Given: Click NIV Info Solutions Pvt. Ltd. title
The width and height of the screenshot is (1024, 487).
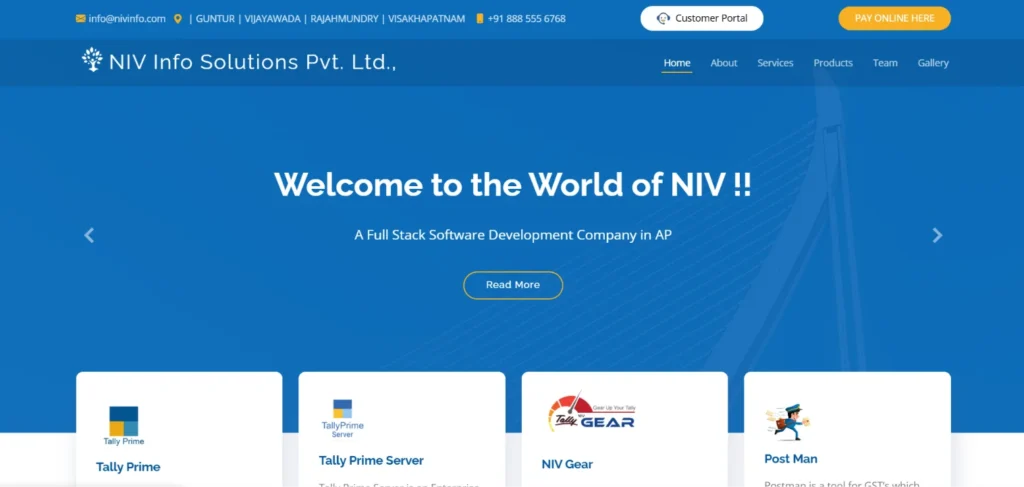Looking at the screenshot, I should [253, 62].
